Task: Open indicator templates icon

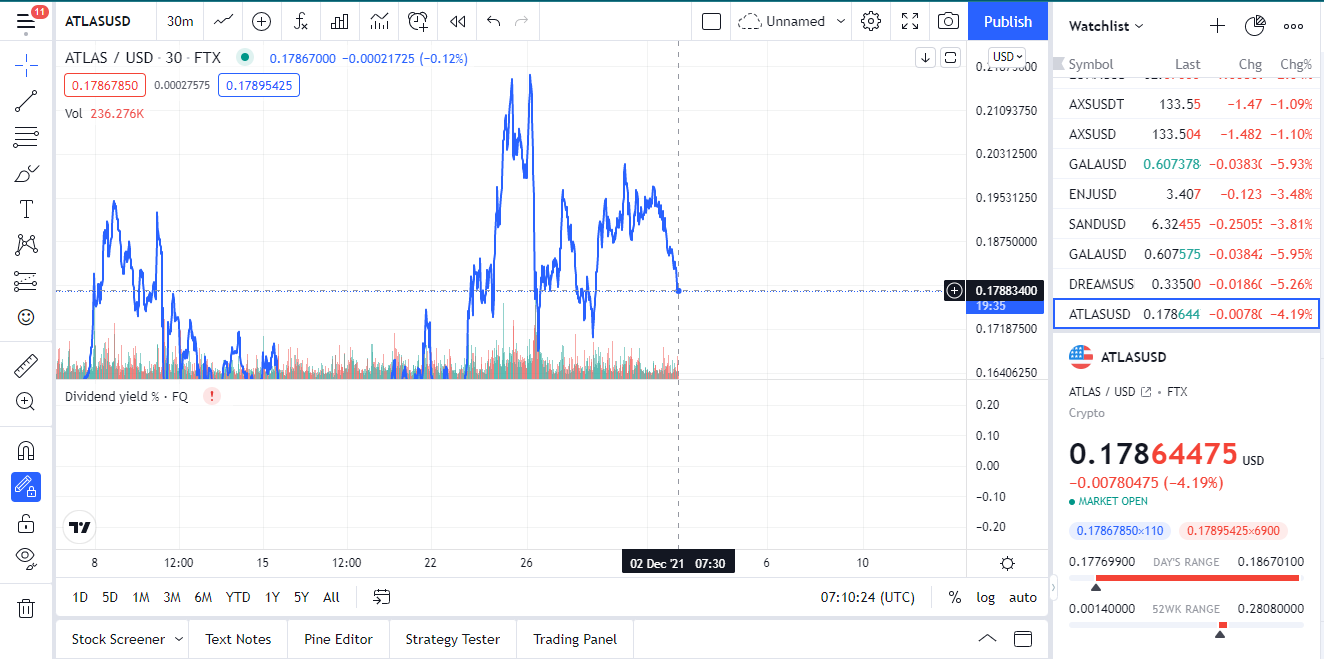Action: 379,21
